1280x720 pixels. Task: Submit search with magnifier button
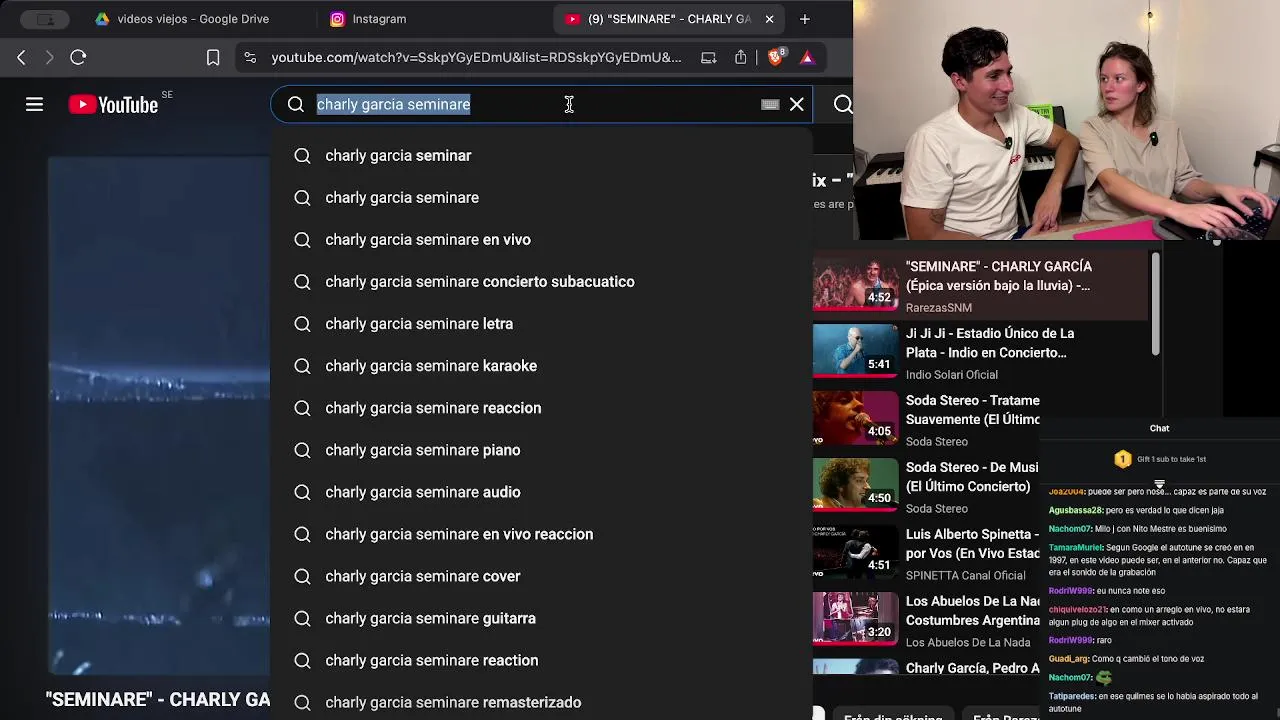[x=842, y=104]
